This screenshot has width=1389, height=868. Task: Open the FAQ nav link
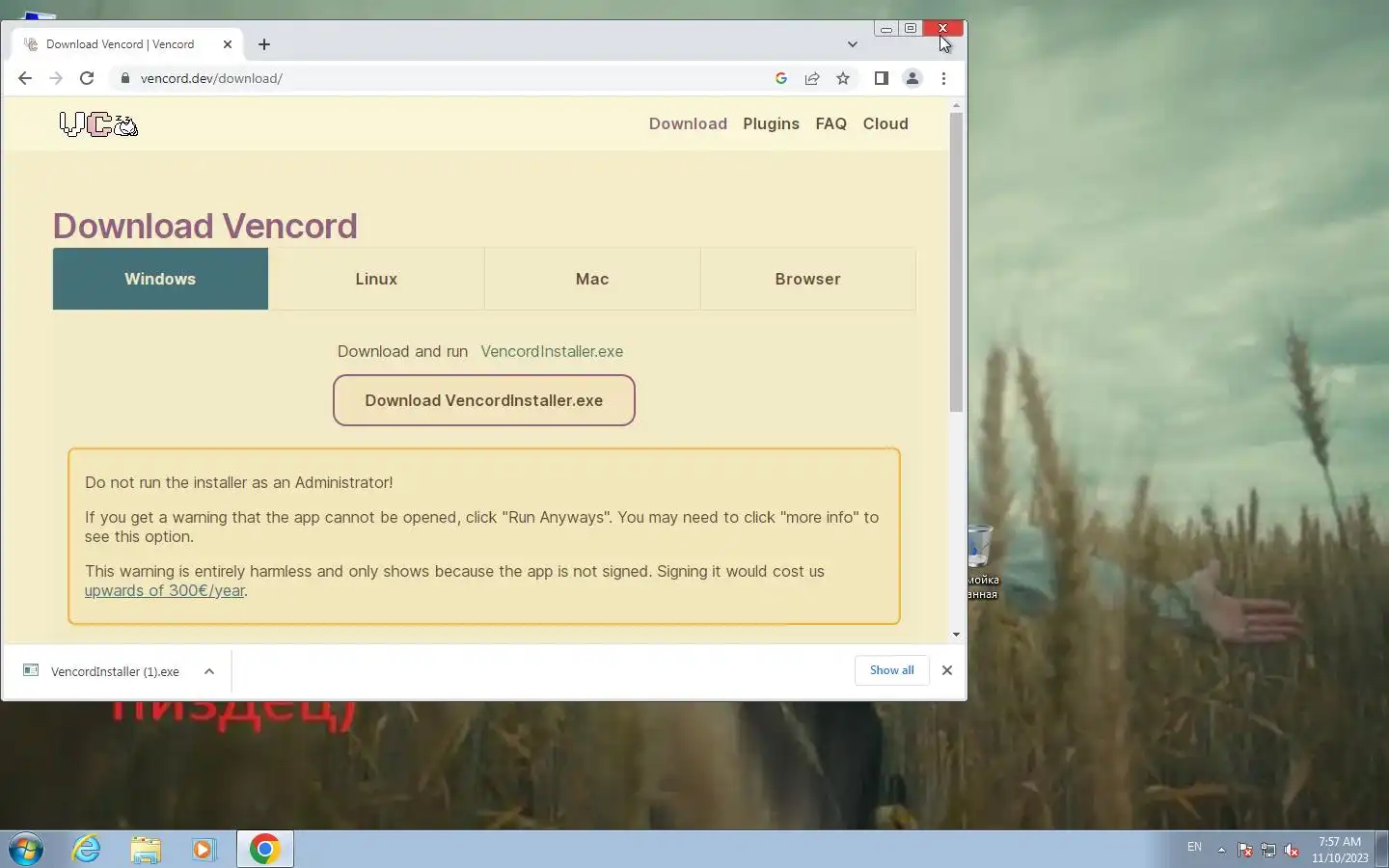(831, 123)
